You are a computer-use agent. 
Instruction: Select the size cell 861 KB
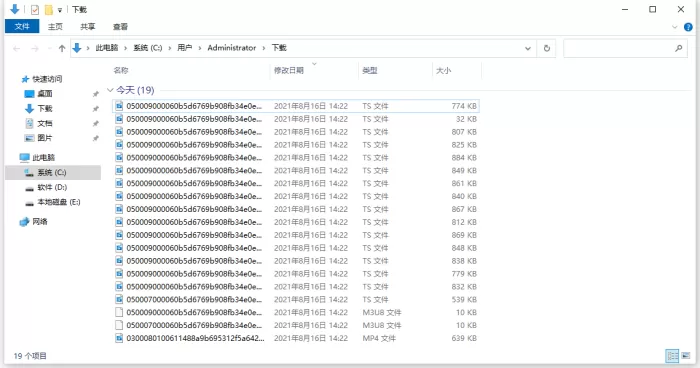point(464,184)
